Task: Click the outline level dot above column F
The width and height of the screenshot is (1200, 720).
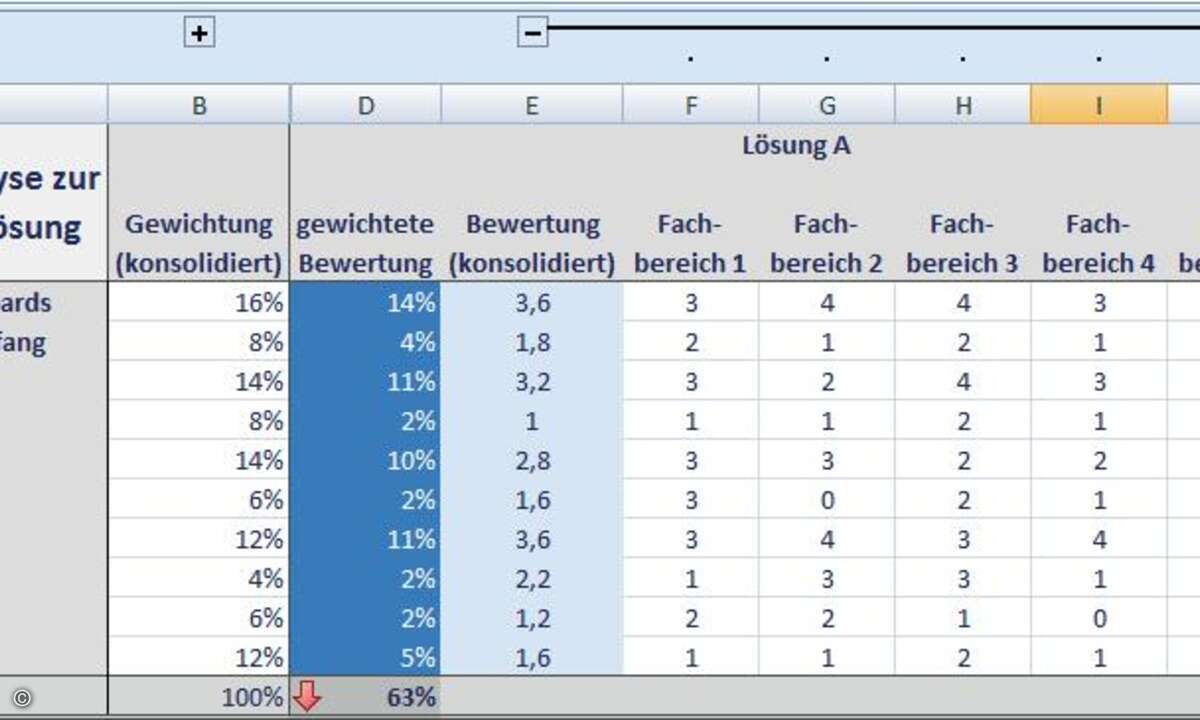Action: pos(691,60)
